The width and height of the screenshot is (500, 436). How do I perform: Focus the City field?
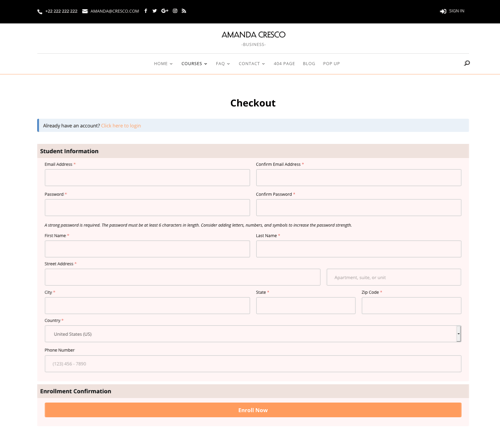click(147, 305)
